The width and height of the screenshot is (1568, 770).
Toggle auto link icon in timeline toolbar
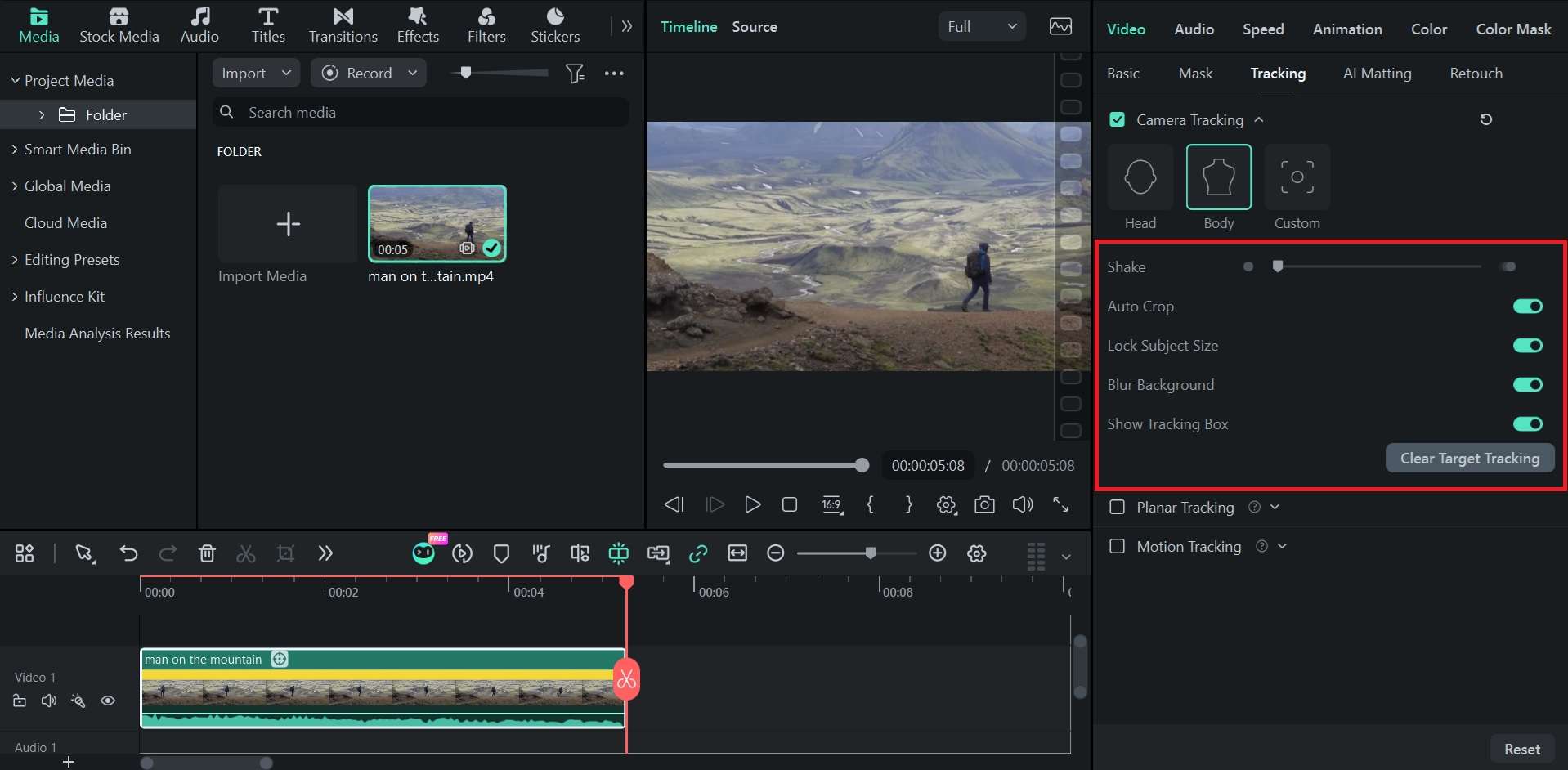697,553
